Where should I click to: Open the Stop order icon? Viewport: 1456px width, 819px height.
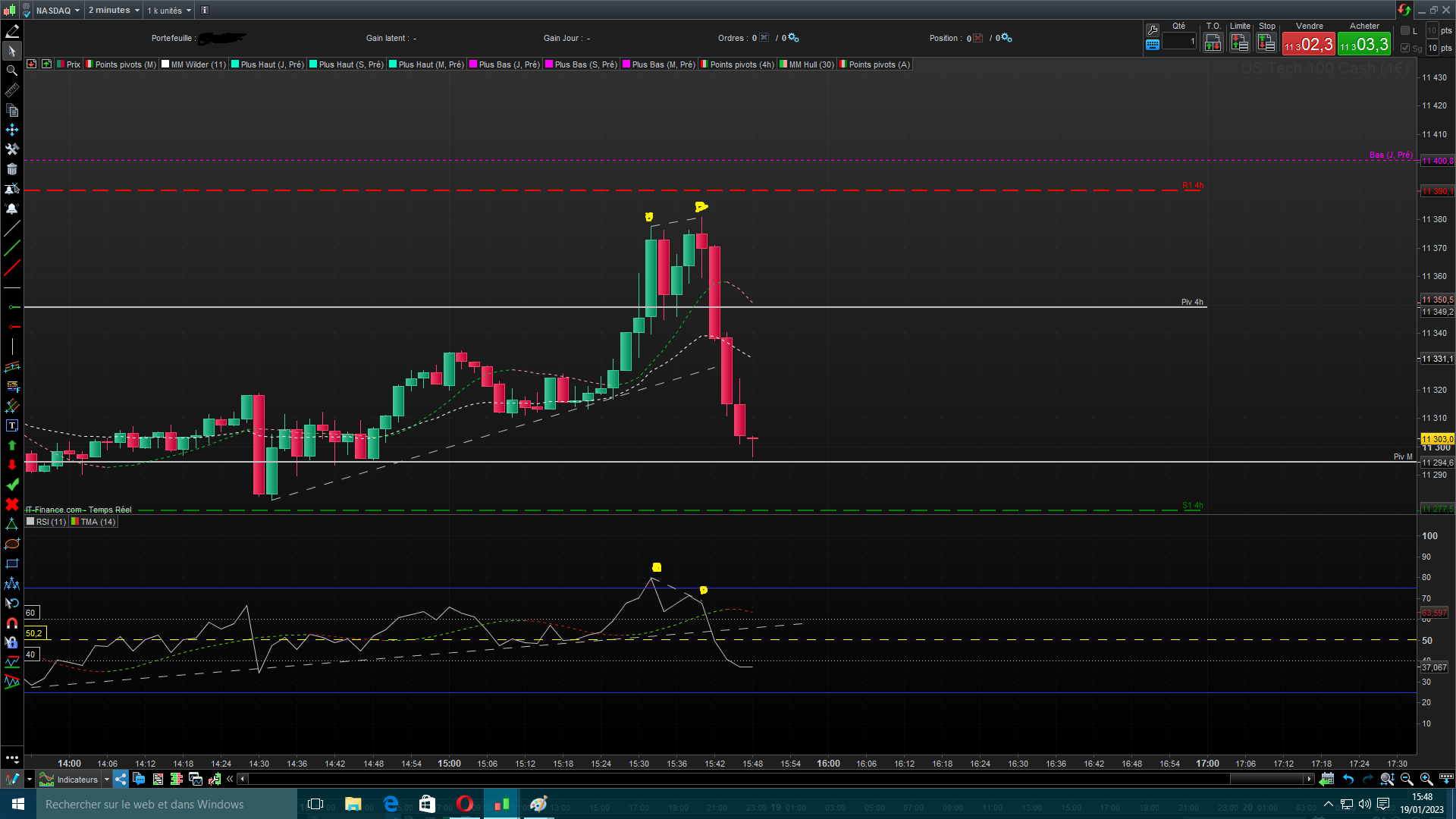[1266, 42]
